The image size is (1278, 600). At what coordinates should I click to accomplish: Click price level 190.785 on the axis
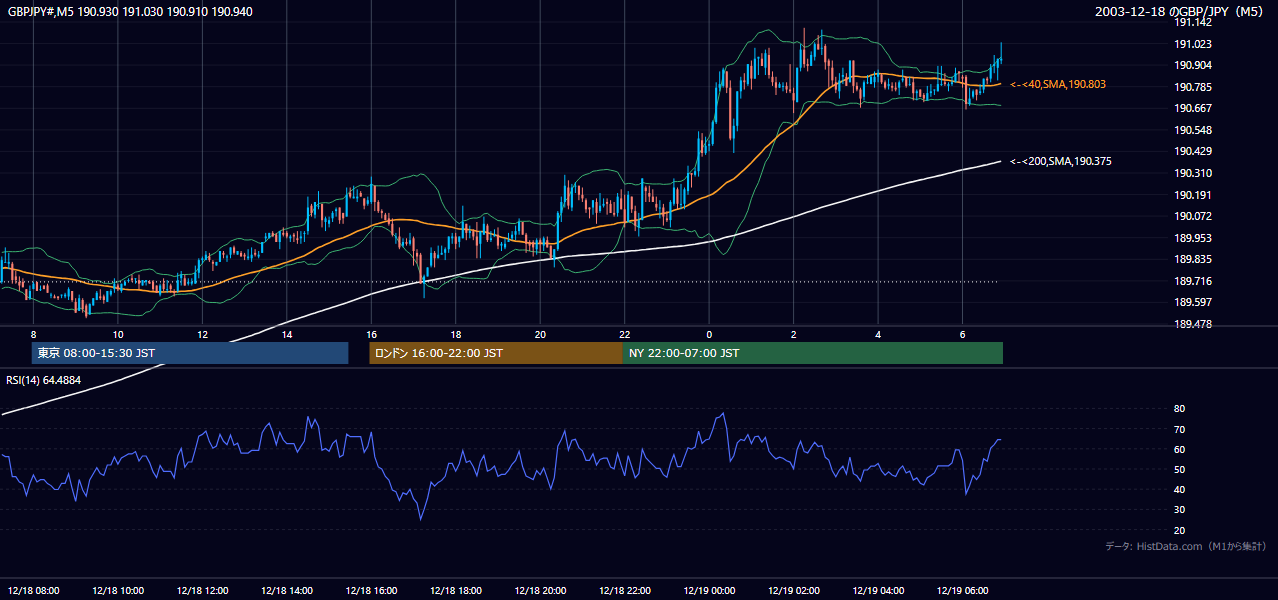1193,87
